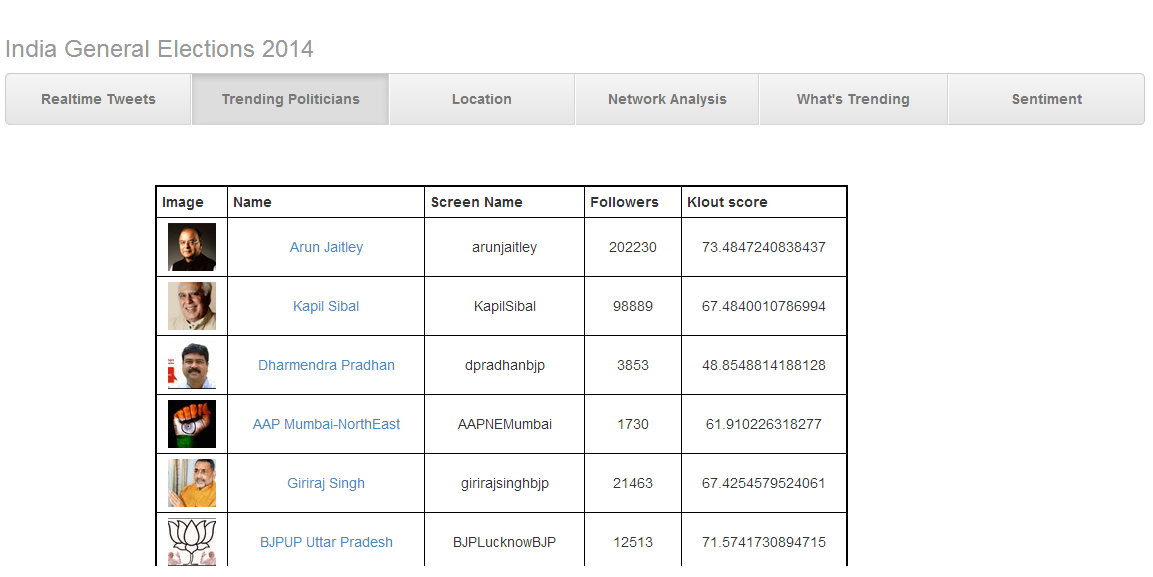This screenshot has height=577, width=1153.
Task: Follow the Dharmendra Pradhan link
Action: click(326, 365)
